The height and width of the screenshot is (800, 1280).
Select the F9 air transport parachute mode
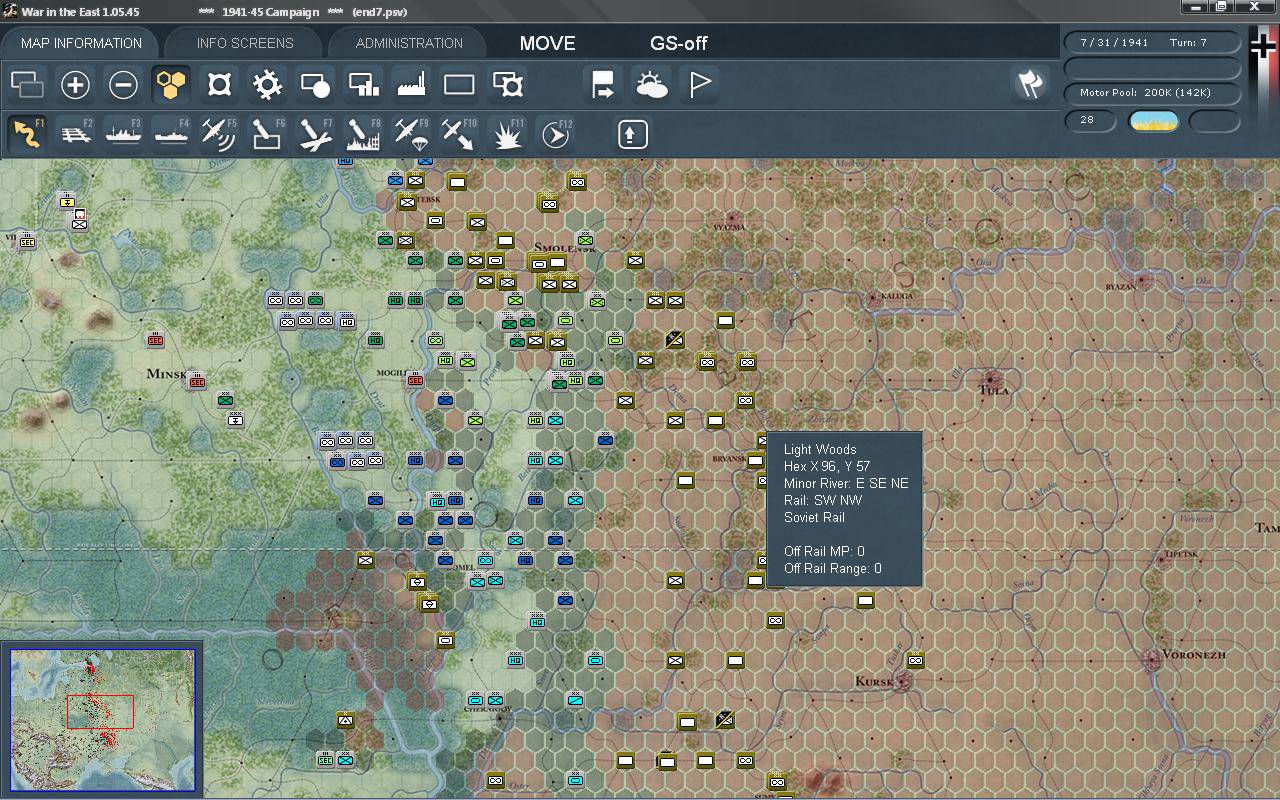[x=411, y=134]
